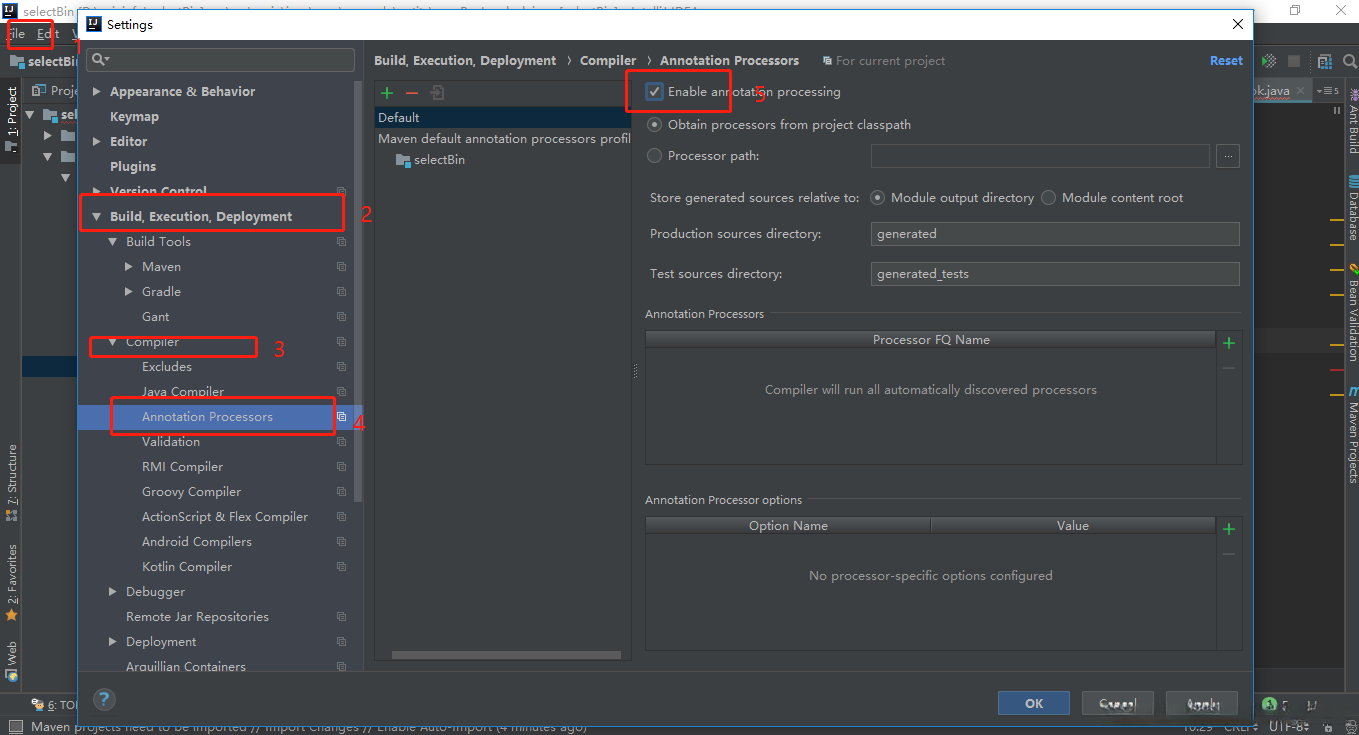The height and width of the screenshot is (735, 1359).
Task: Open the Android Compilers settings page
Action: [x=197, y=542]
